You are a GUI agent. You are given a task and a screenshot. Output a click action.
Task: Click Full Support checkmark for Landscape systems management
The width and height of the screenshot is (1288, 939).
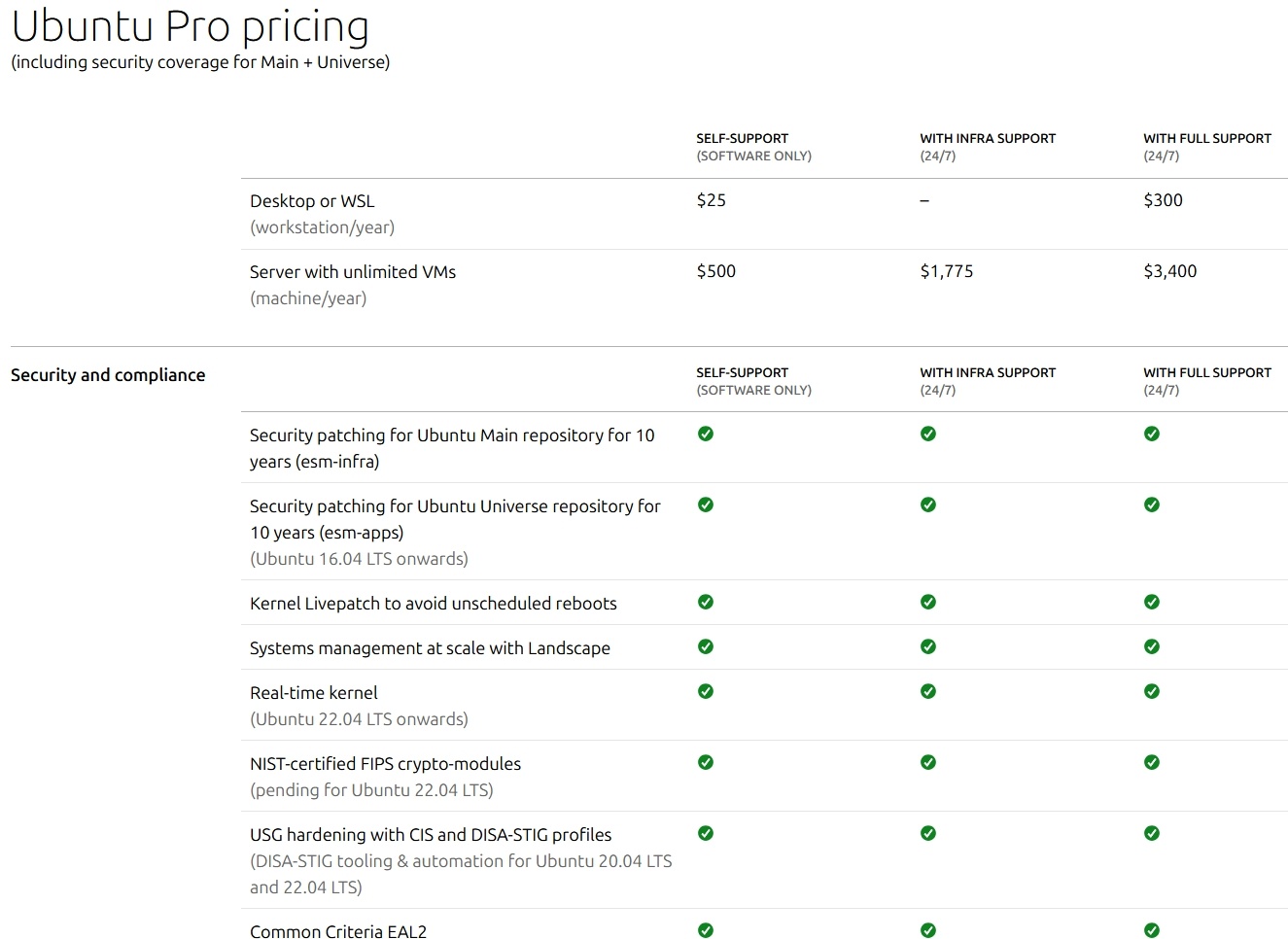pos(1152,646)
